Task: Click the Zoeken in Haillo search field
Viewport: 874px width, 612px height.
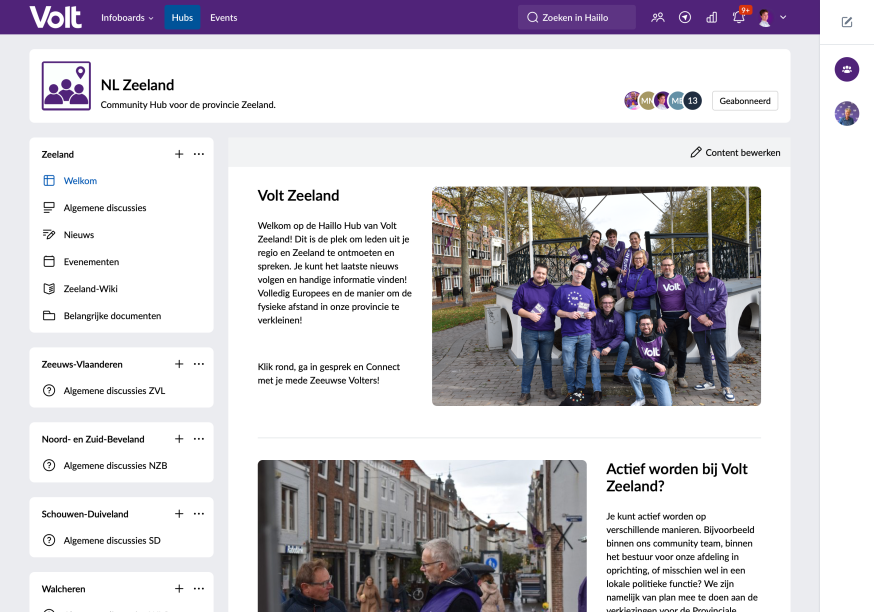Action: 577,17
